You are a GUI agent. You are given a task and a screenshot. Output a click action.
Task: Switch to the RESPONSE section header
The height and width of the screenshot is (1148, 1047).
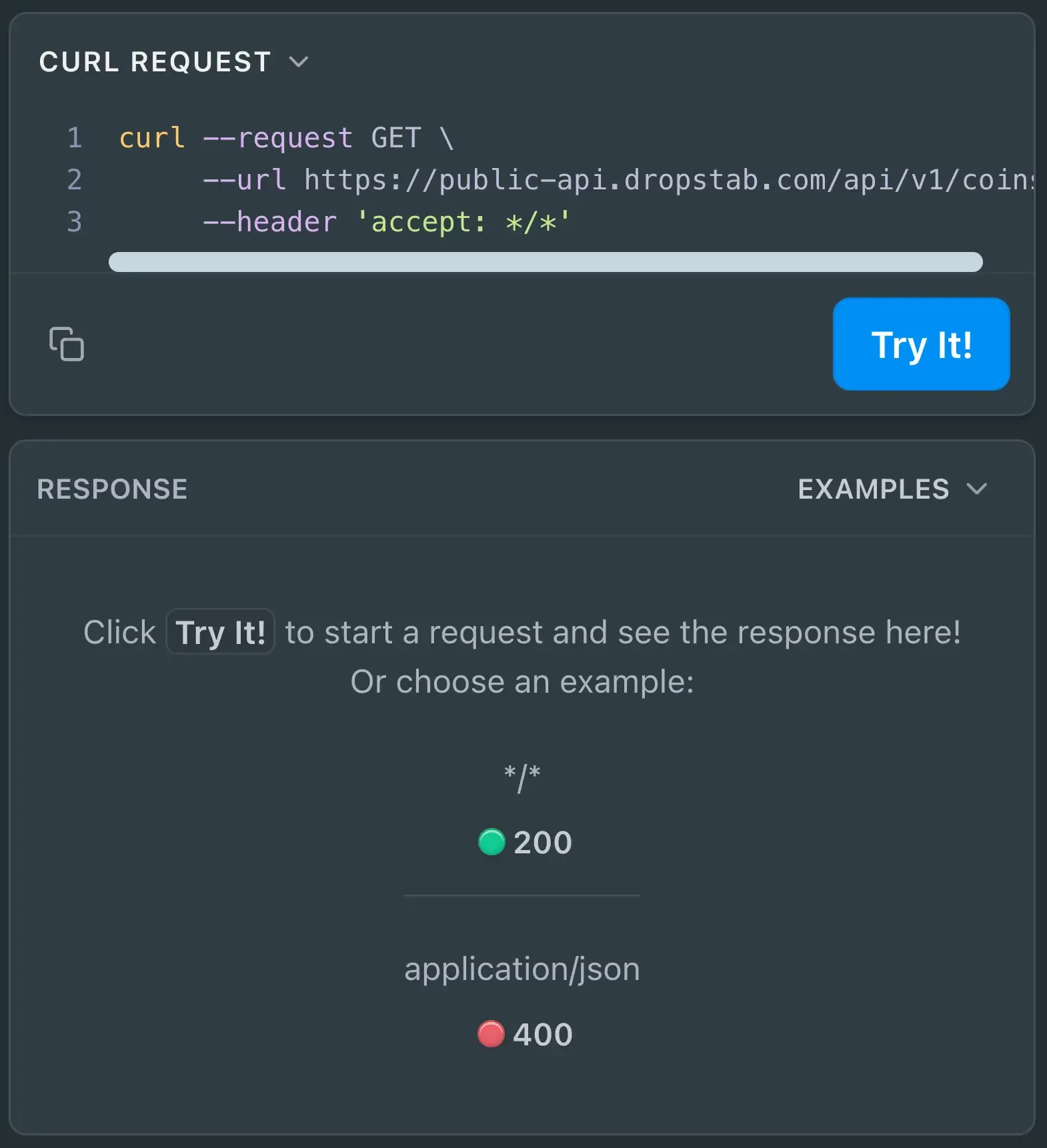[112, 489]
